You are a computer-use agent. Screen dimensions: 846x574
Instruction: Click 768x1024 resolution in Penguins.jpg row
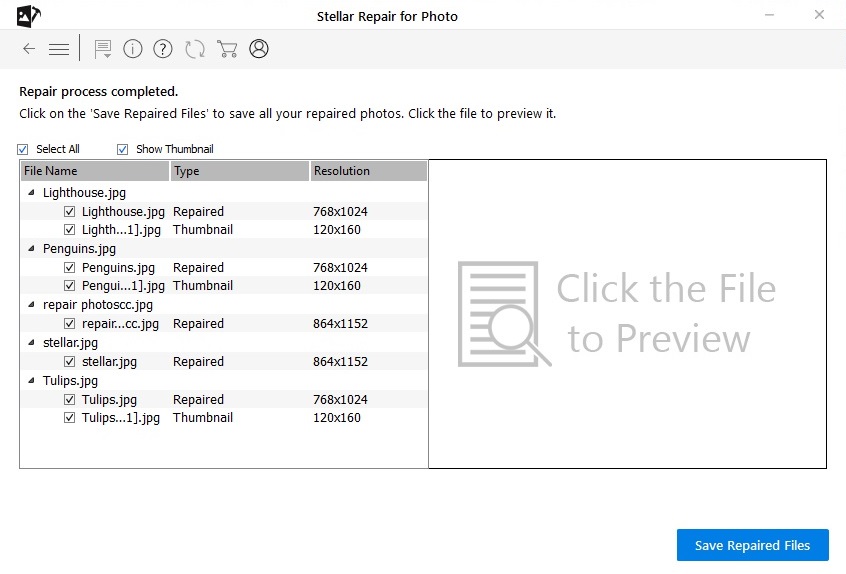point(340,268)
